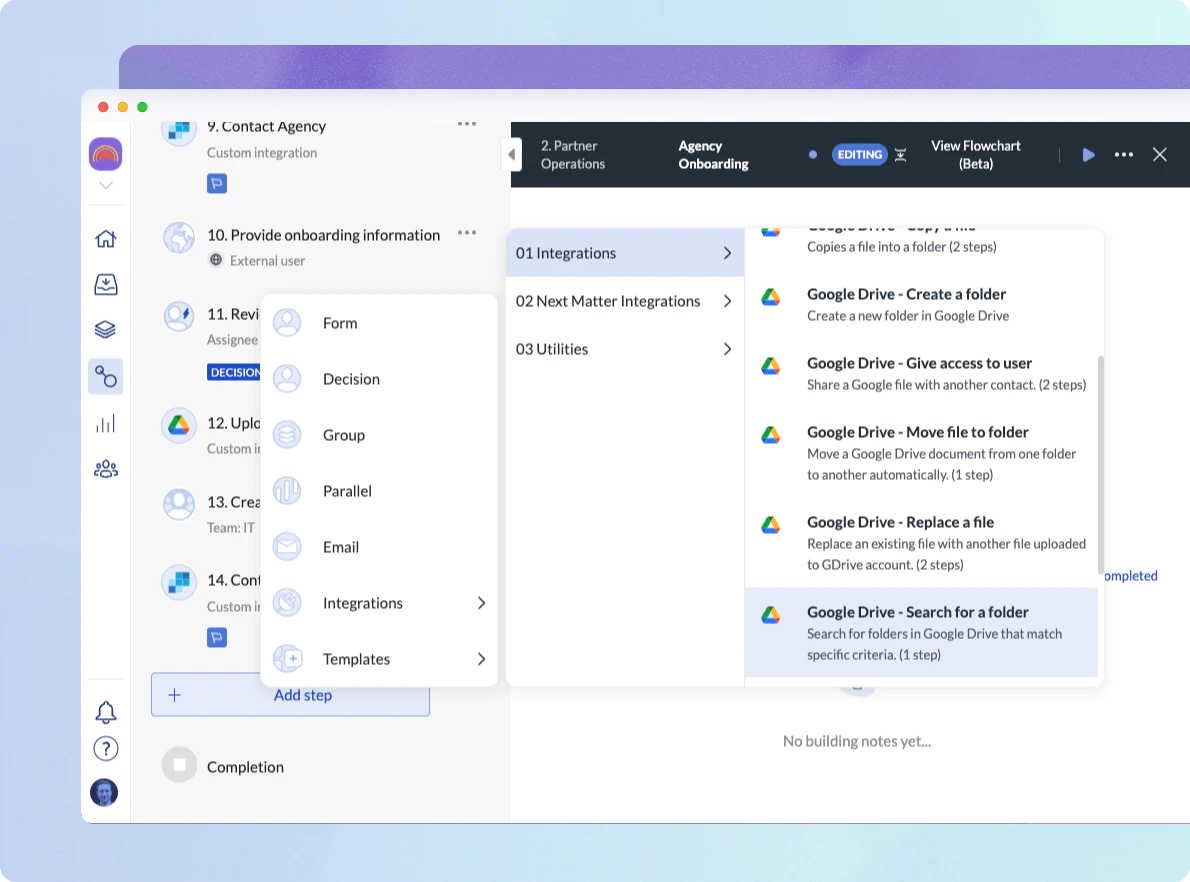The image size is (1190, 882).
Task: Click the plus icon in Add step
Action: click(x=175, y=695)
